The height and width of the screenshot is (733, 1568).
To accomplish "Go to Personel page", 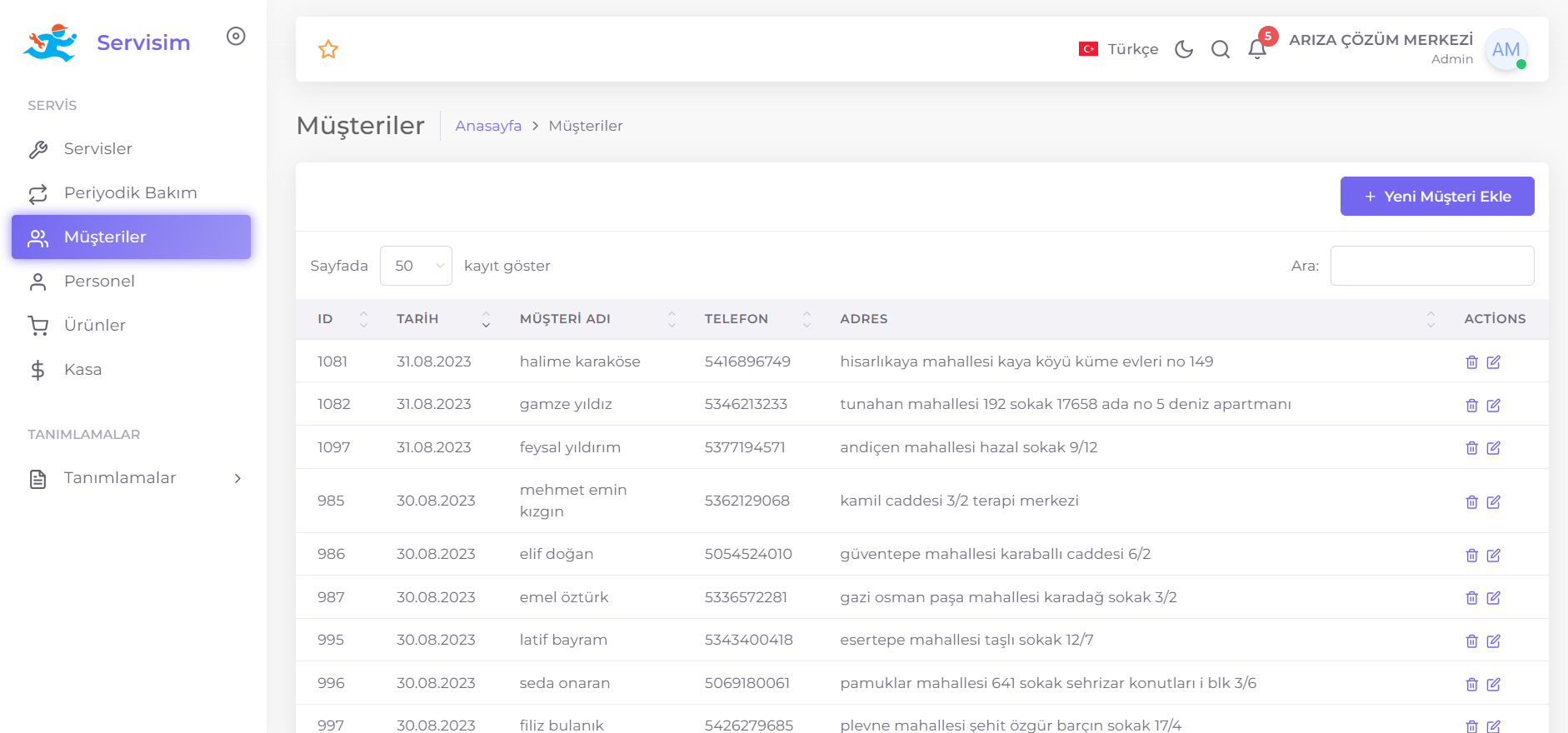I will pos(131,282).
